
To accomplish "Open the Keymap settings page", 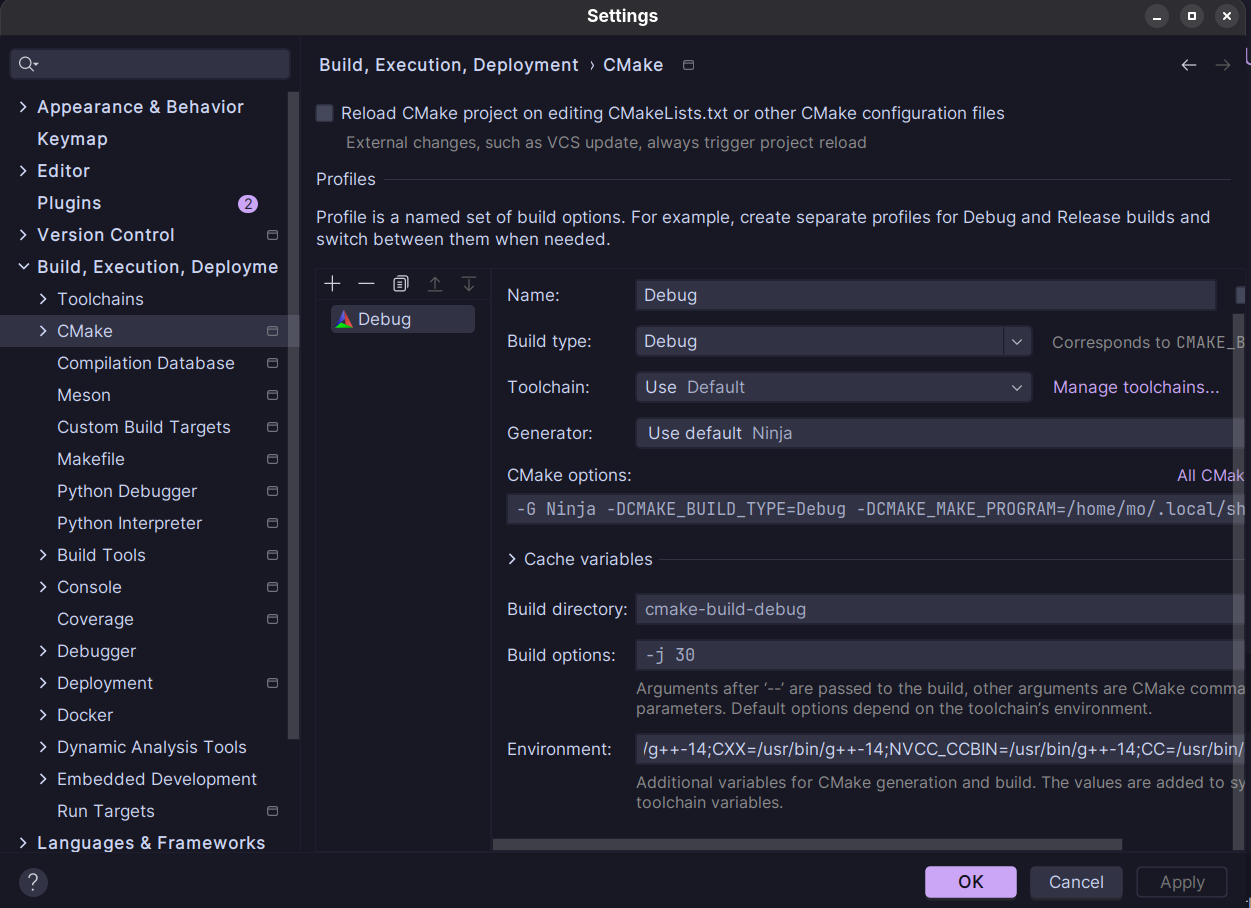I will click(72, 139).
